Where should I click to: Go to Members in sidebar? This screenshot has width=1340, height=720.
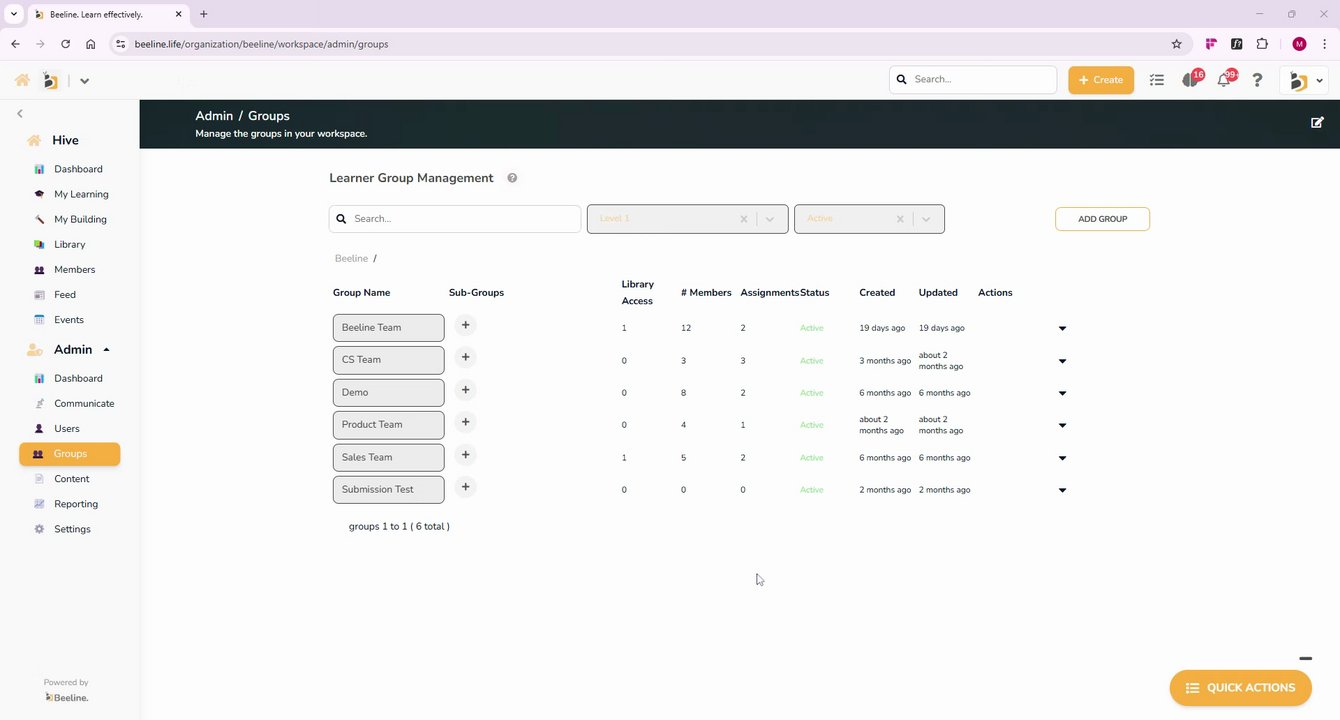pos(74,269)
